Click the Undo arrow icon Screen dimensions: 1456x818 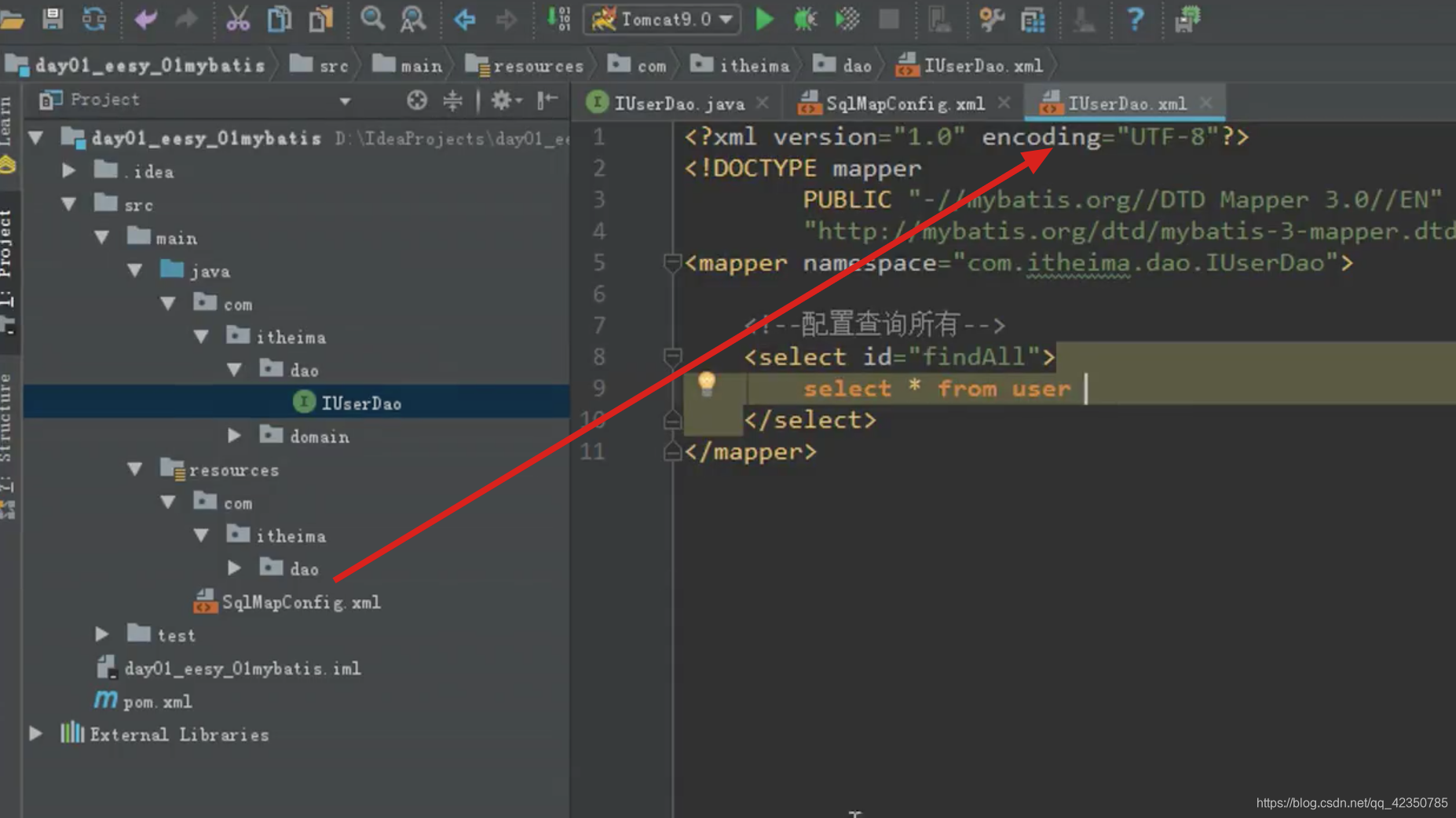(x=146, y=19)
